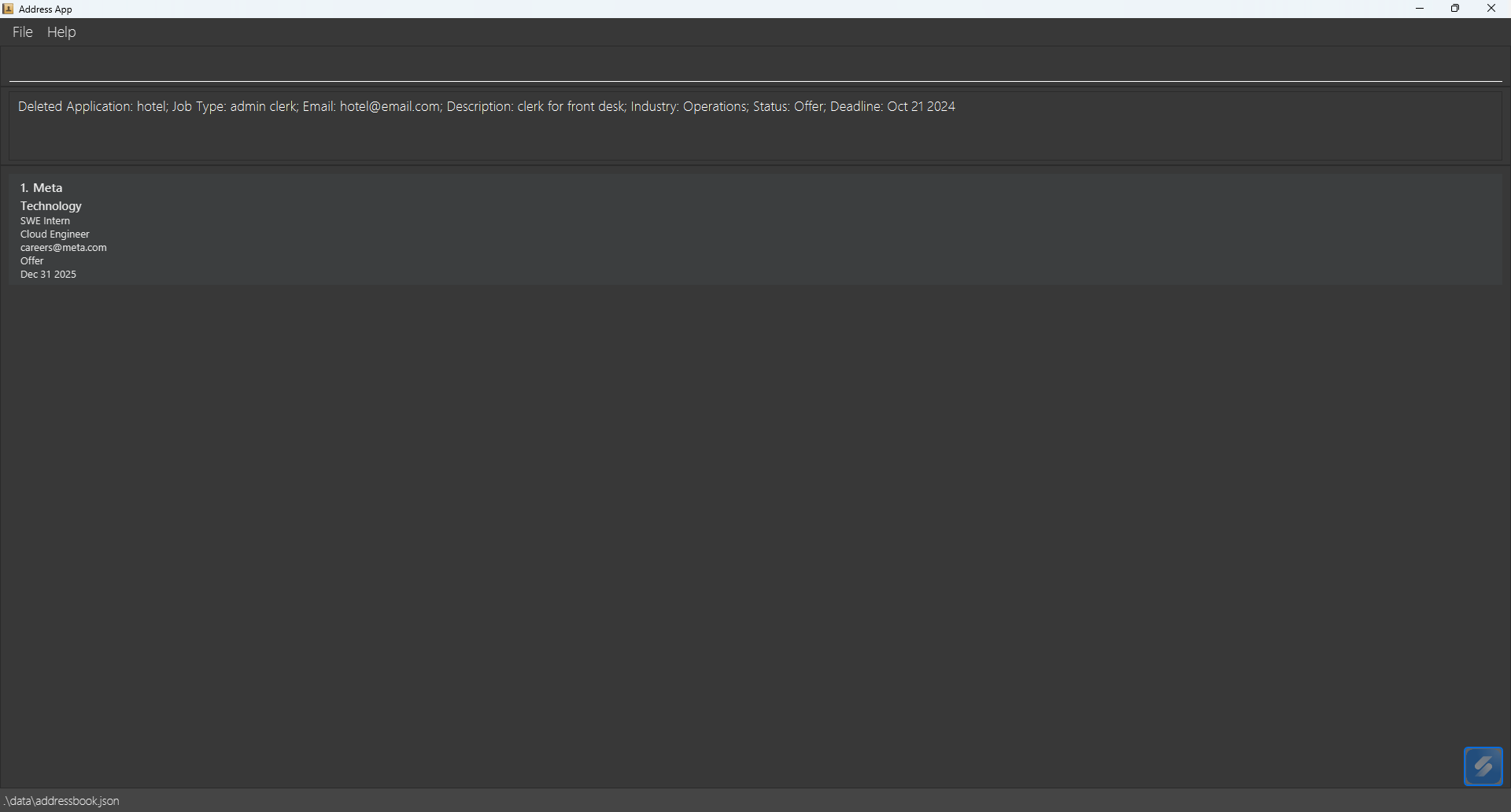The height and width of the screenshot is (812, 1511).
Task: Click the careers@meta.com email text
Action: click(x=63, y=247)
